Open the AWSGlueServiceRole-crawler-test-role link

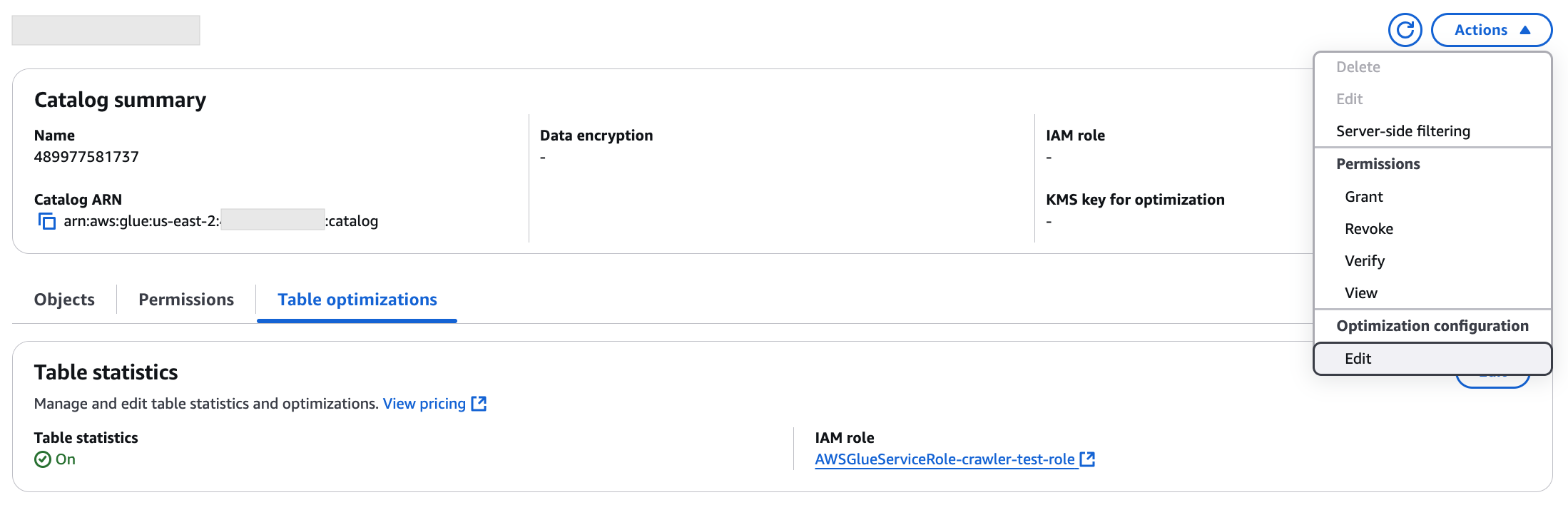(944, 459)
